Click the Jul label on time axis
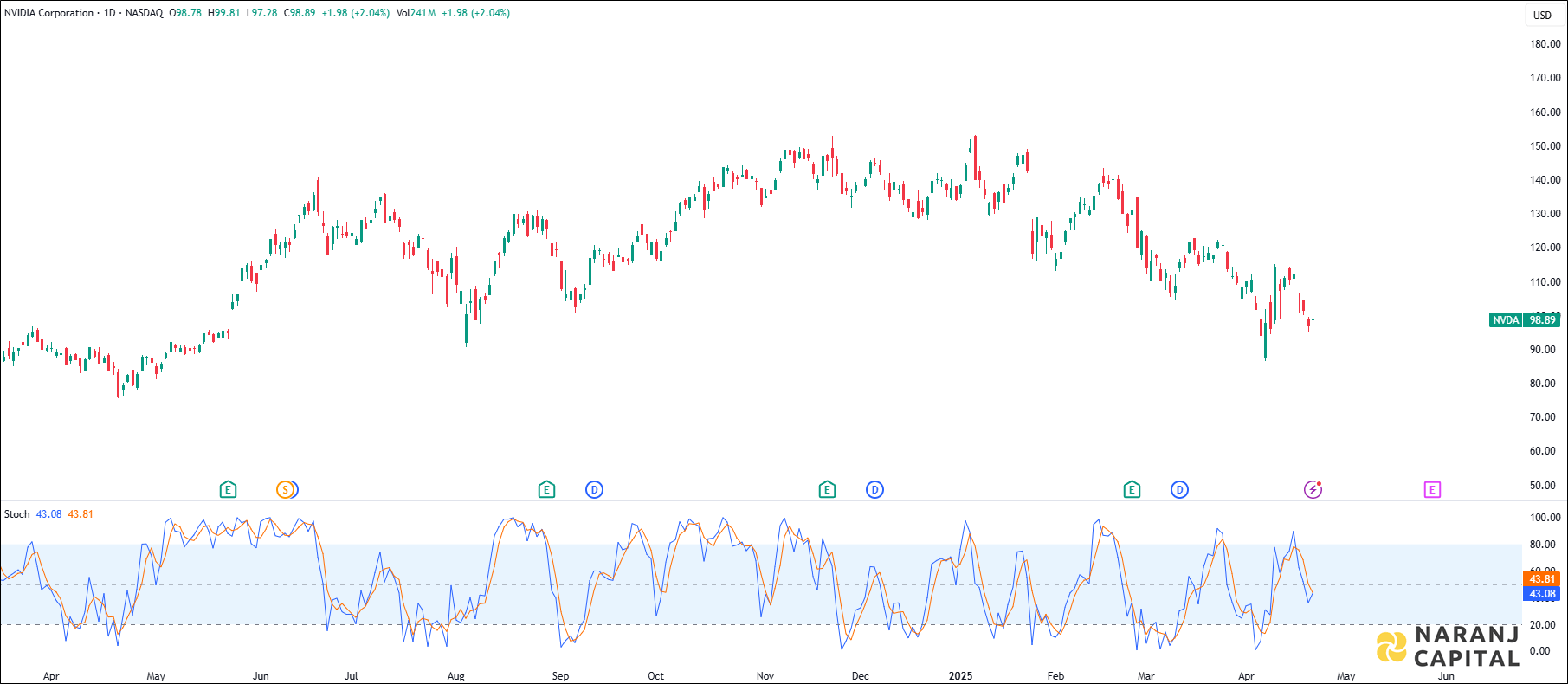Screen dimensions: 1568x684 (351, 676)
